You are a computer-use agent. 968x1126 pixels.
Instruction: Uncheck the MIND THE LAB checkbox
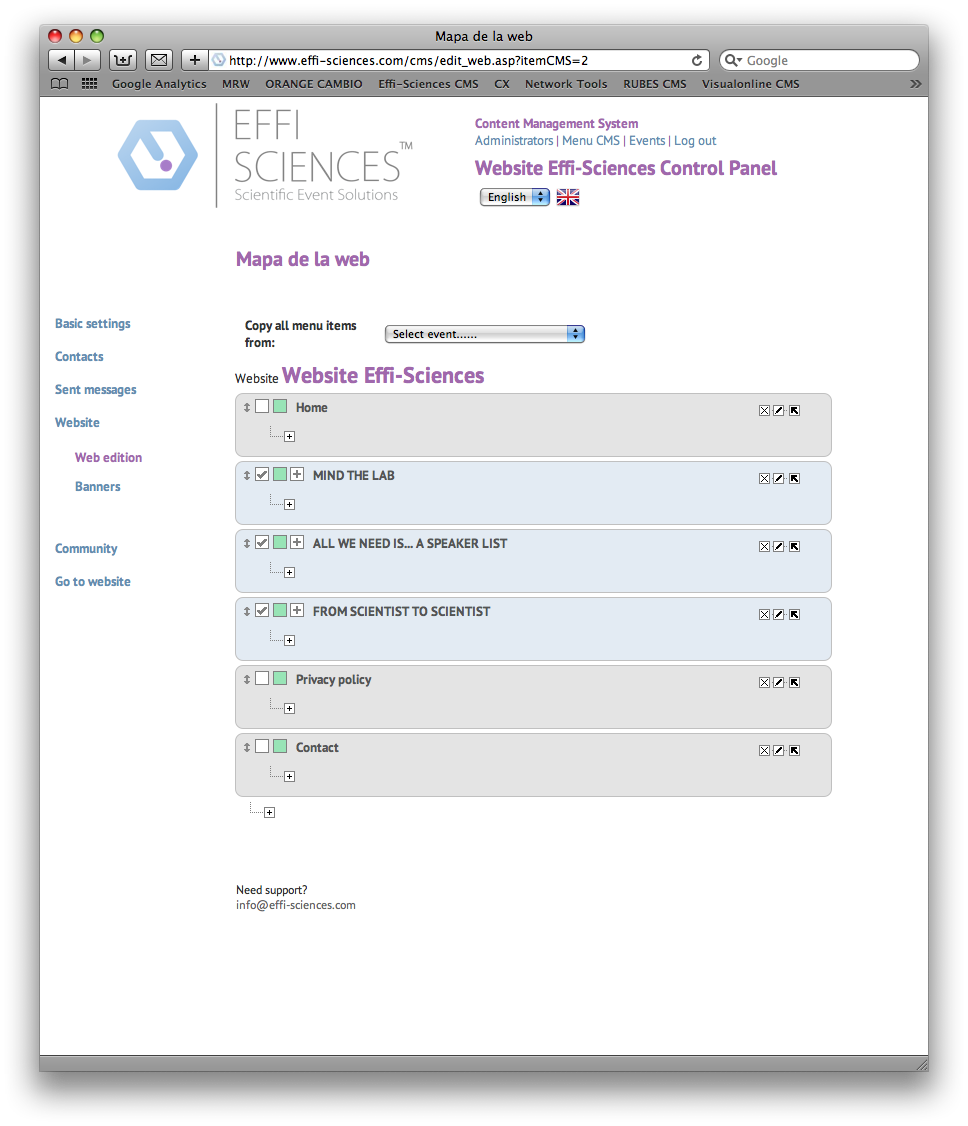[x=262, y=475]
